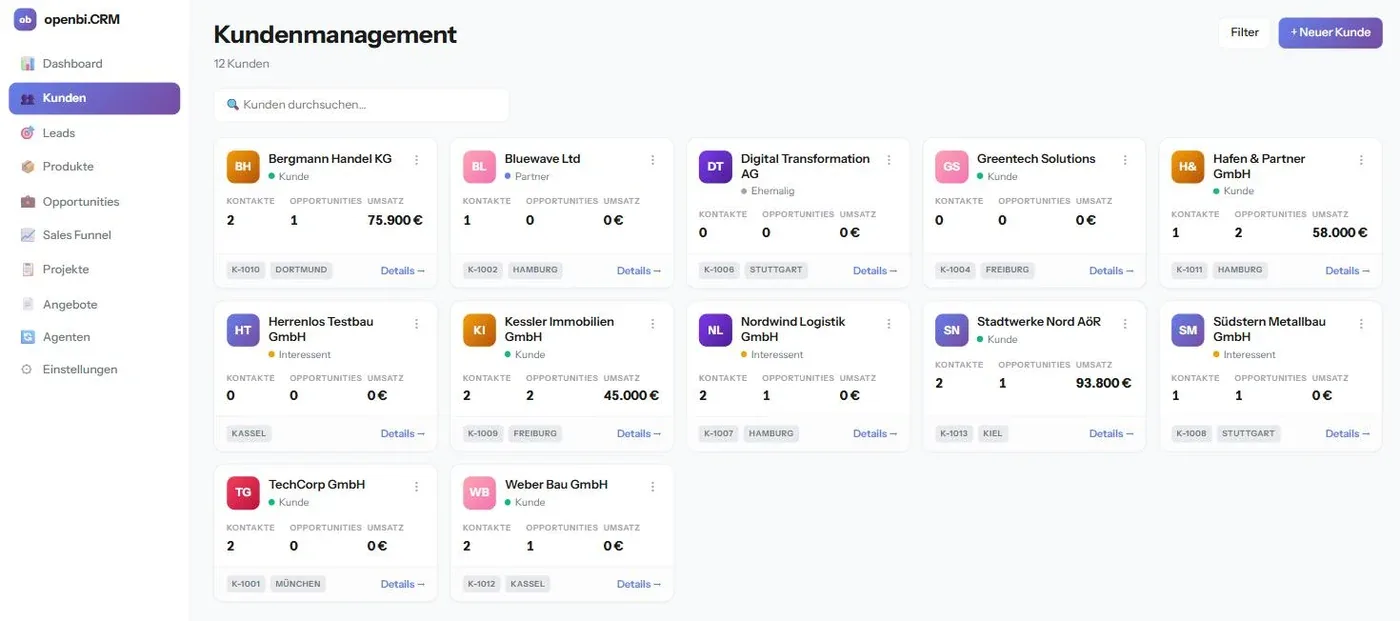This screenshot has height=621, width=1400.
Task: View Details of Weber Bau GmbH
Action: click(639, 584)
